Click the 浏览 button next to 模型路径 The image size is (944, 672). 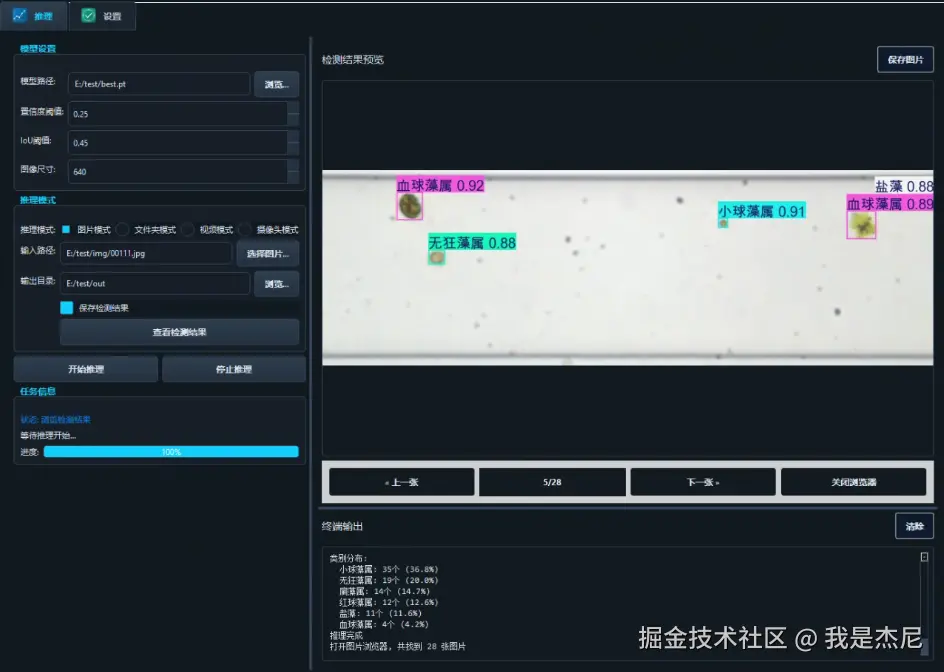point(276,85)
